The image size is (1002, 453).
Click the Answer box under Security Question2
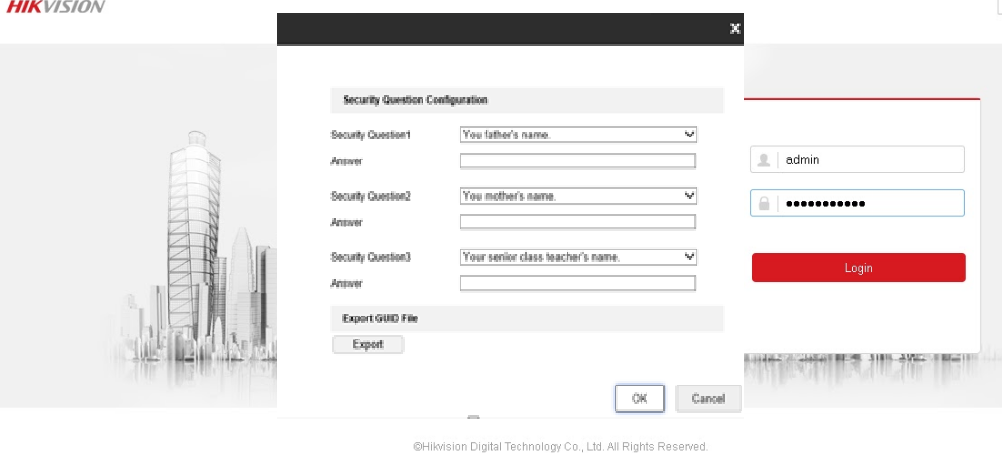coord(577,222)
